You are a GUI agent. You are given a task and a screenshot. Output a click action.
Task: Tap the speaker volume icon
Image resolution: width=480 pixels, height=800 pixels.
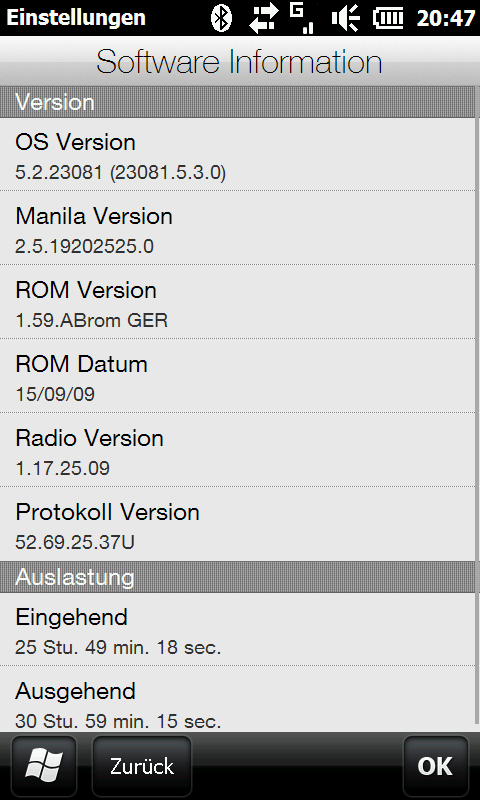(x=345, y=19)
